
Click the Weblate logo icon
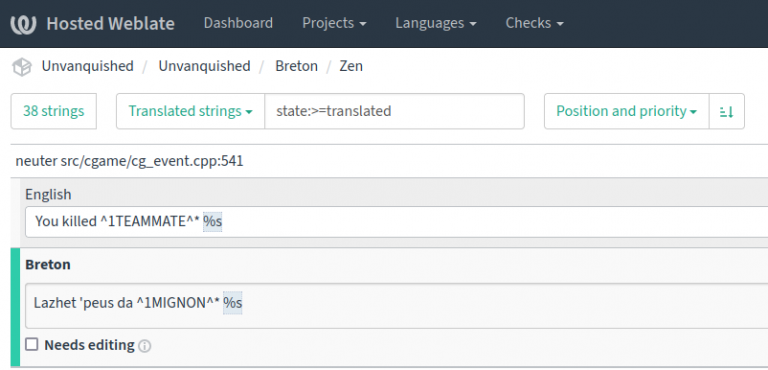click(x=23, y=24)
